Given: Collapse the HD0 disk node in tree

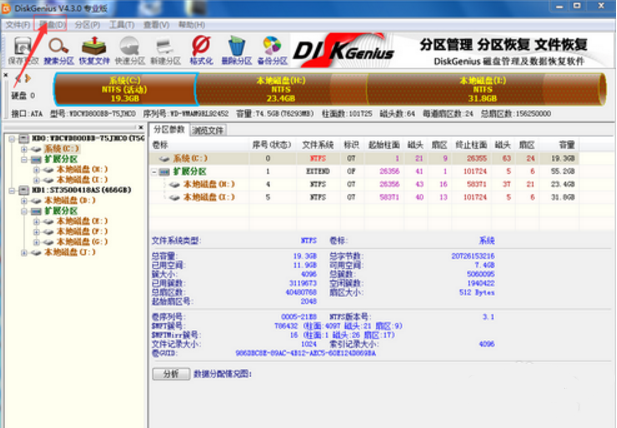Looking at the screenshot, I should pyautogui.click(x=12, y=138).
